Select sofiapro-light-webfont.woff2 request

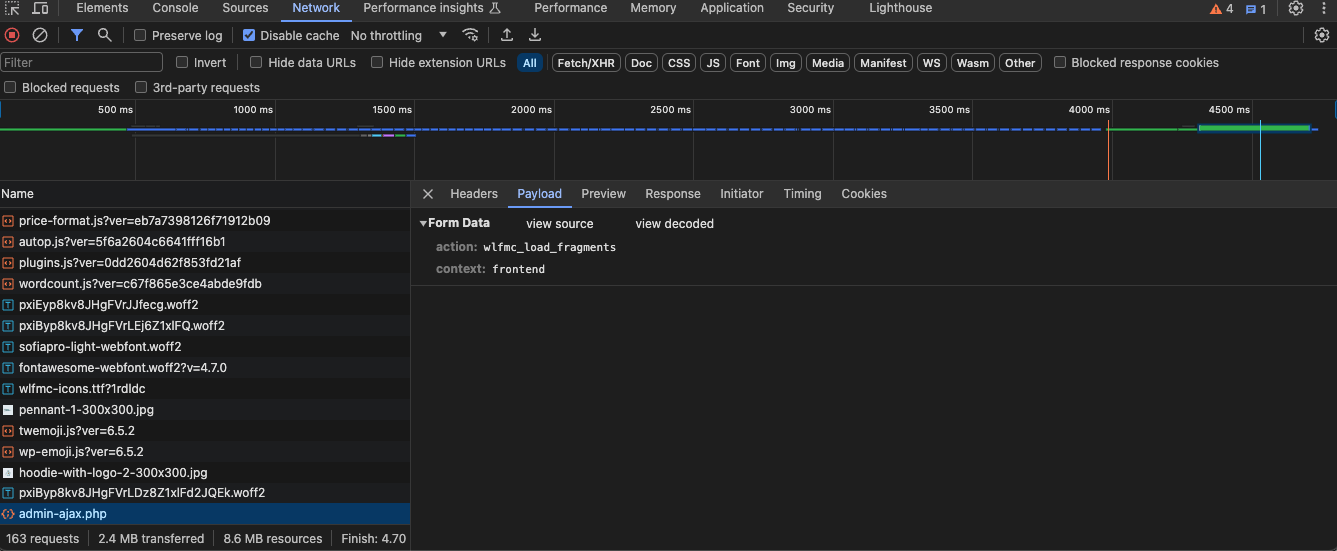pyautogui.click(x=205, y=347)
